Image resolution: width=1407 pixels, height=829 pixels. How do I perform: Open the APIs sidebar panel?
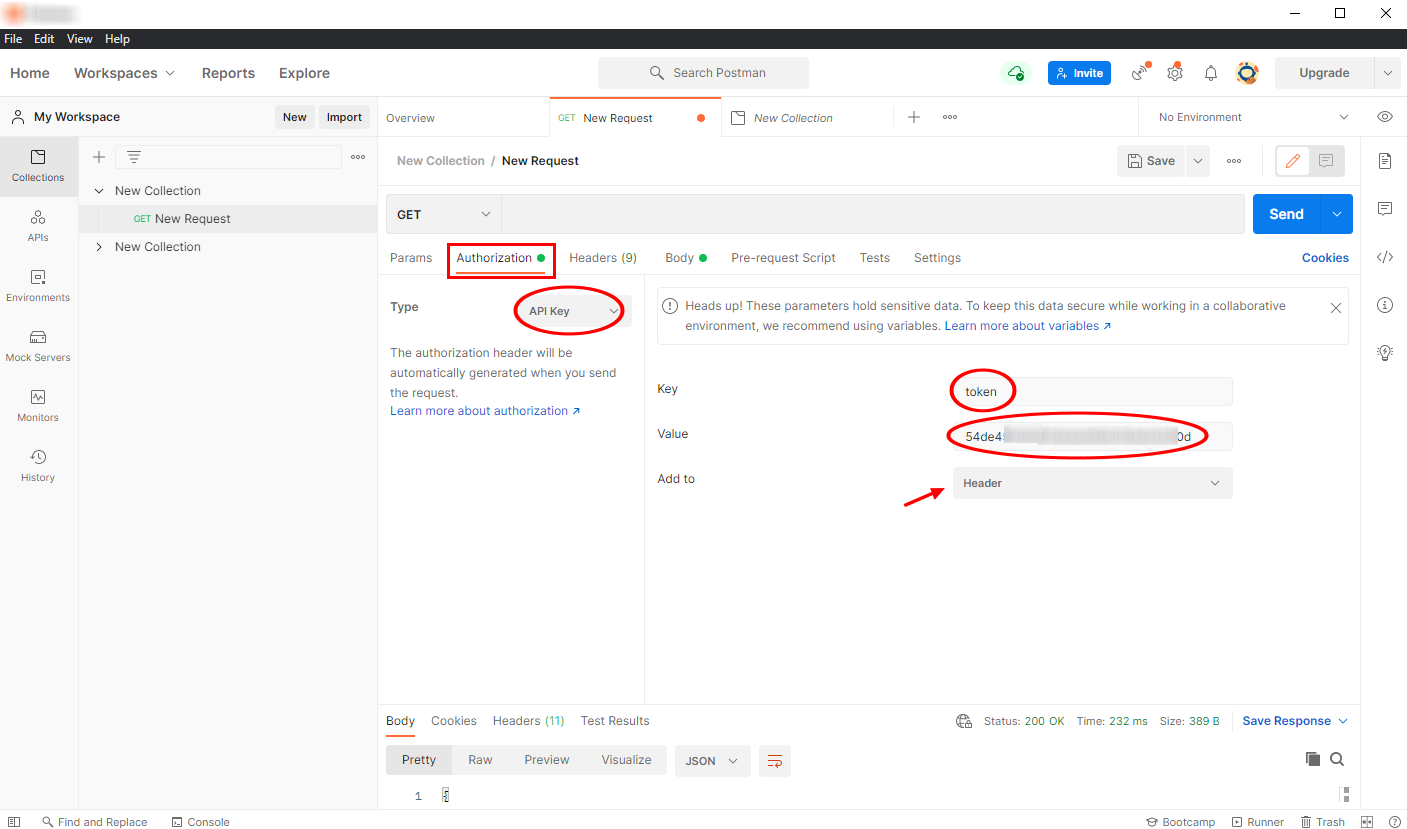pos(38,226)
